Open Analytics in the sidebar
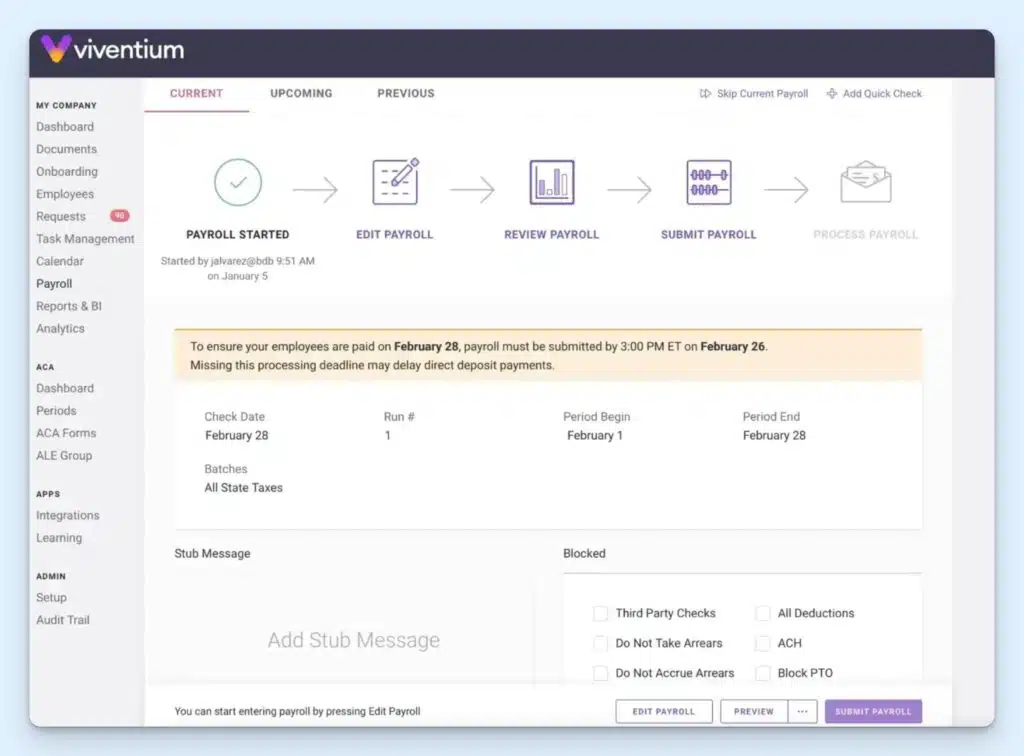The image size is (1024, 756). point(61,328)
